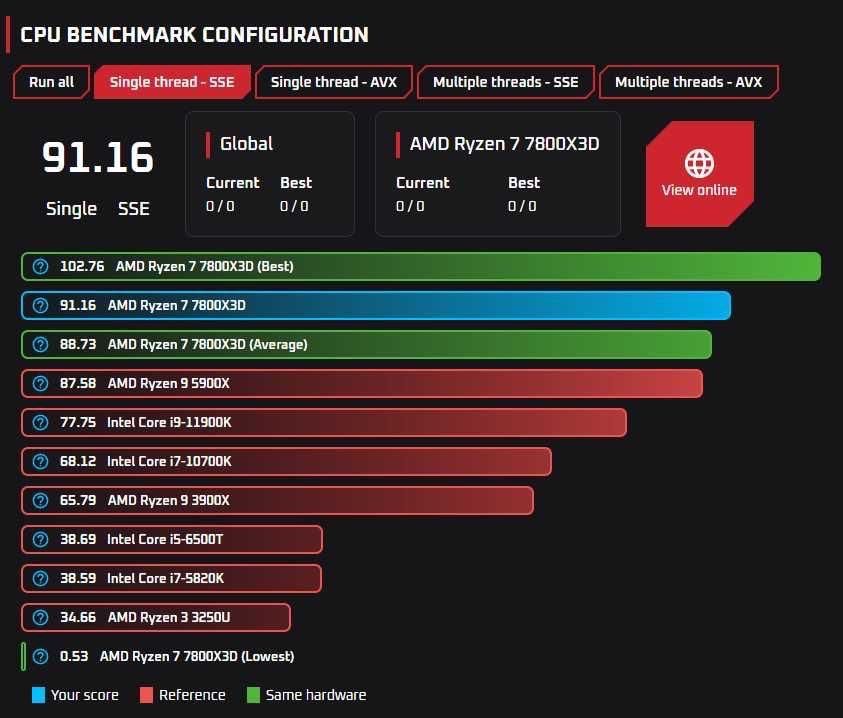Click the Reference legend label

click(192, 695)
